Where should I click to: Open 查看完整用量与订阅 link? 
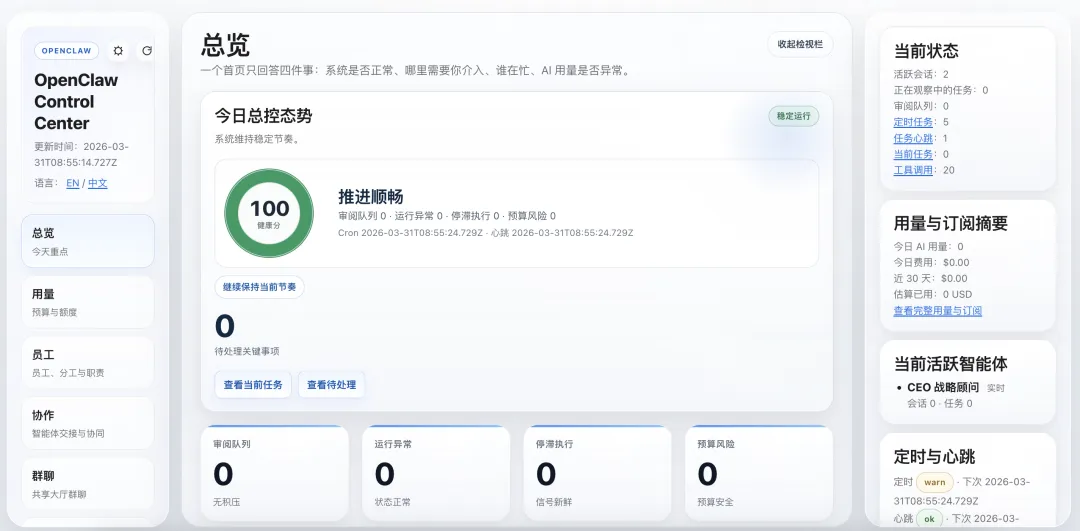938,311
